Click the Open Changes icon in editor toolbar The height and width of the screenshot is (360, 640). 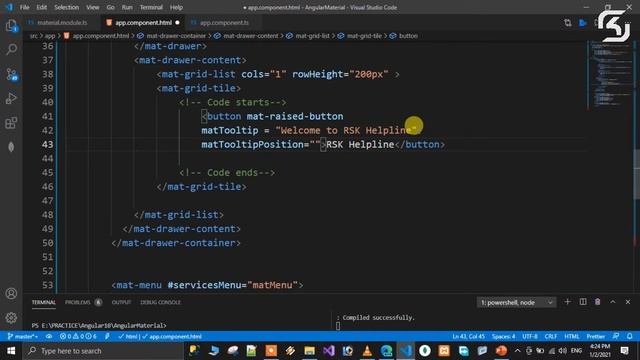pos(568,23)
